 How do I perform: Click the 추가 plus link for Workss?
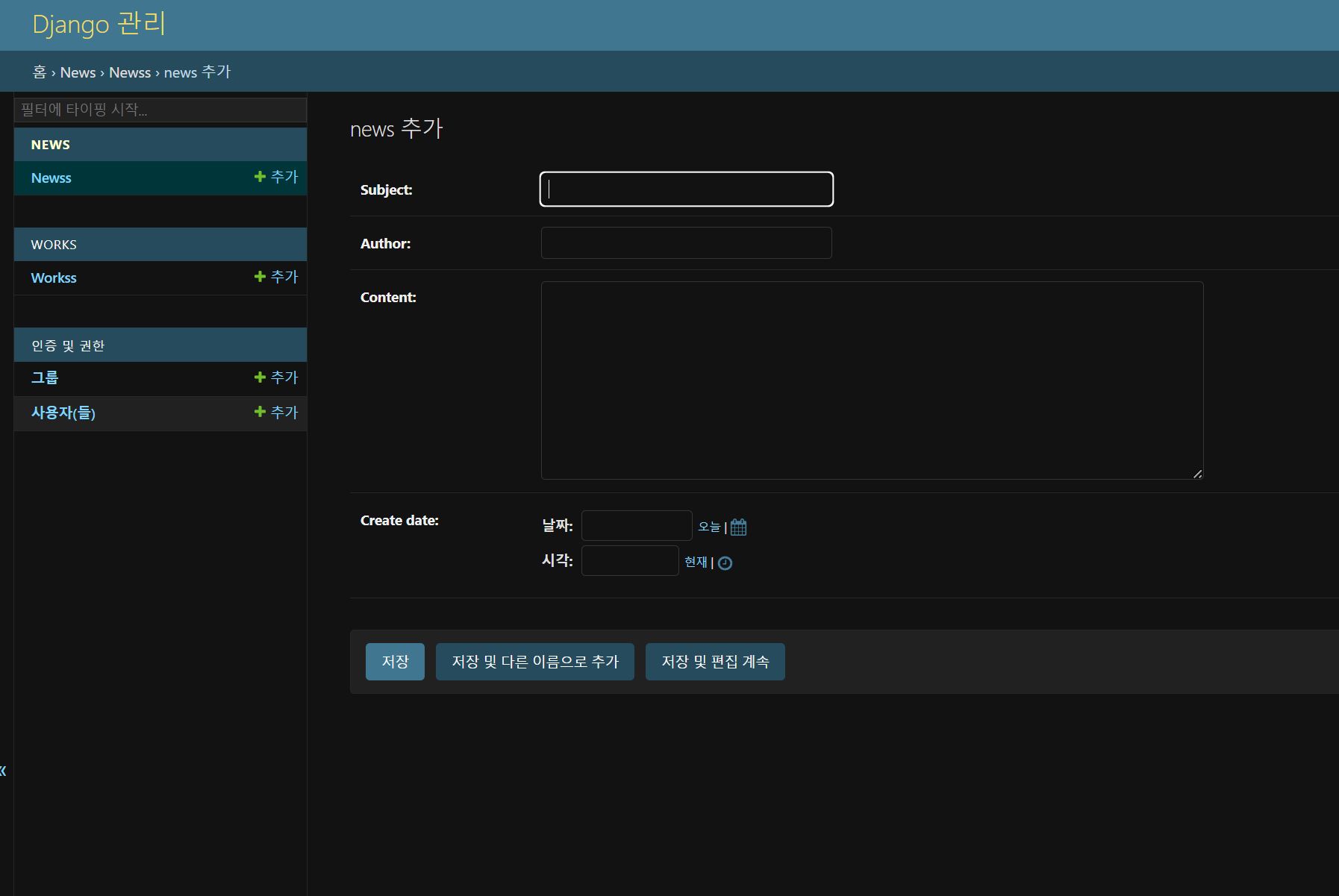pos(276,277)
